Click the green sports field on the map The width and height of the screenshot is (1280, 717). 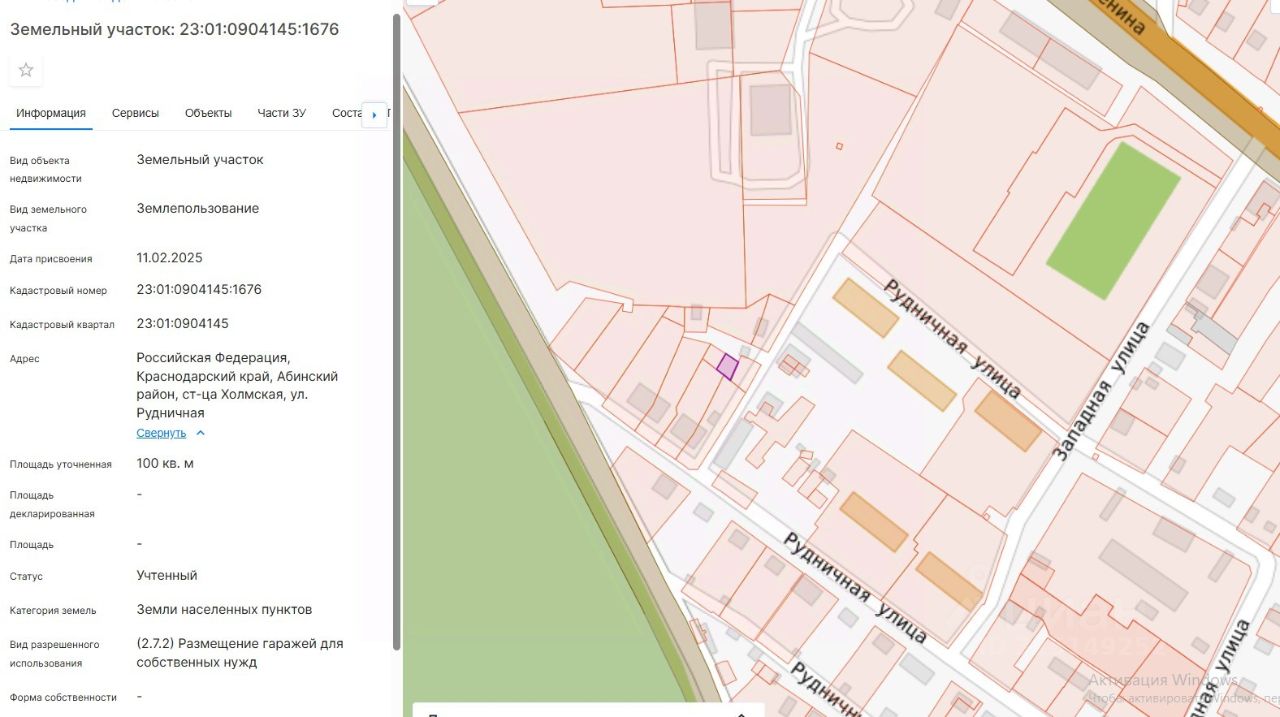(x=1113, y=220)
